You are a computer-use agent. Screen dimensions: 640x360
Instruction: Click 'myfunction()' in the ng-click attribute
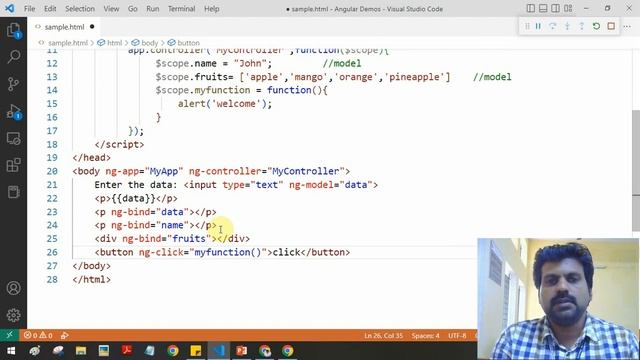click(x=228, y=252)
